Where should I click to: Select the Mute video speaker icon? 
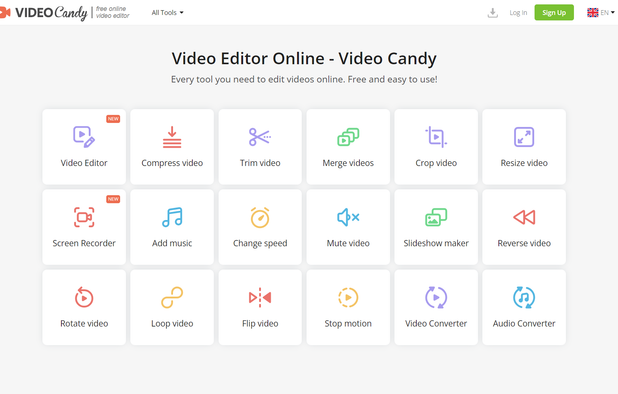pyautogui.click(x=348, y=217)
